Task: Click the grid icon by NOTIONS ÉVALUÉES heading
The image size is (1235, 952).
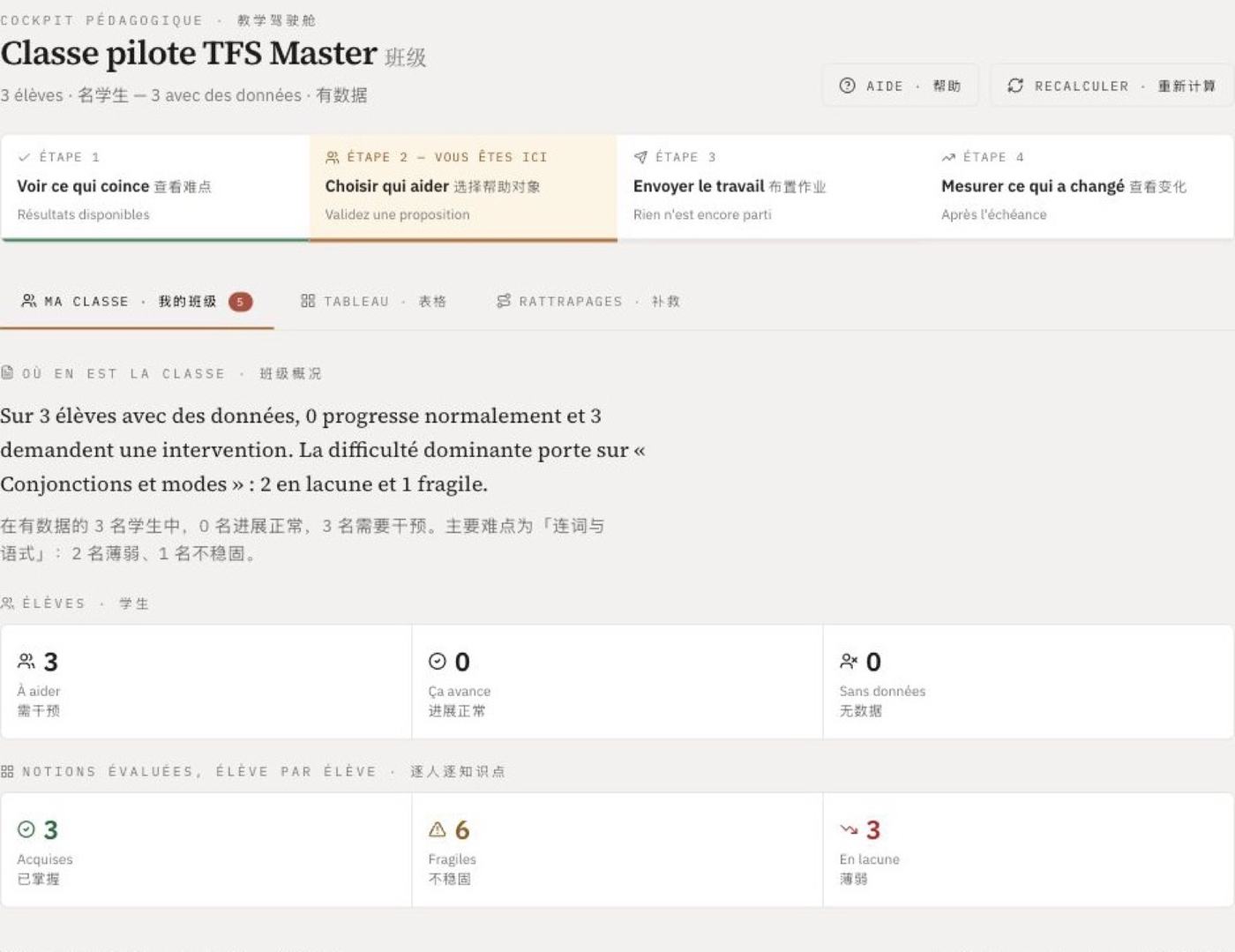Action: click(7, 771)
